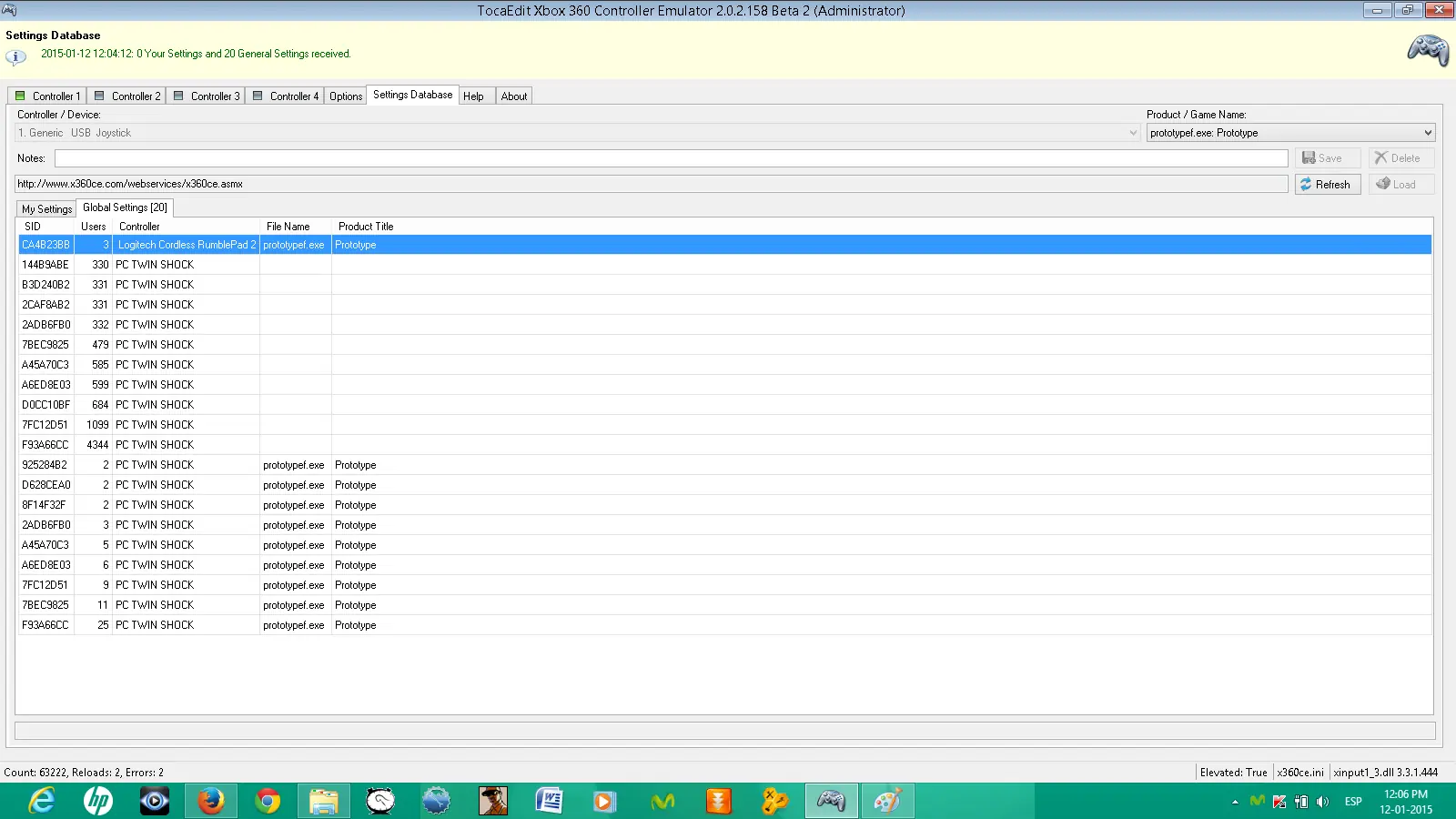Click the info icon beside the status message
This screenshot has width=1456, height=819.
pos(15,56)
